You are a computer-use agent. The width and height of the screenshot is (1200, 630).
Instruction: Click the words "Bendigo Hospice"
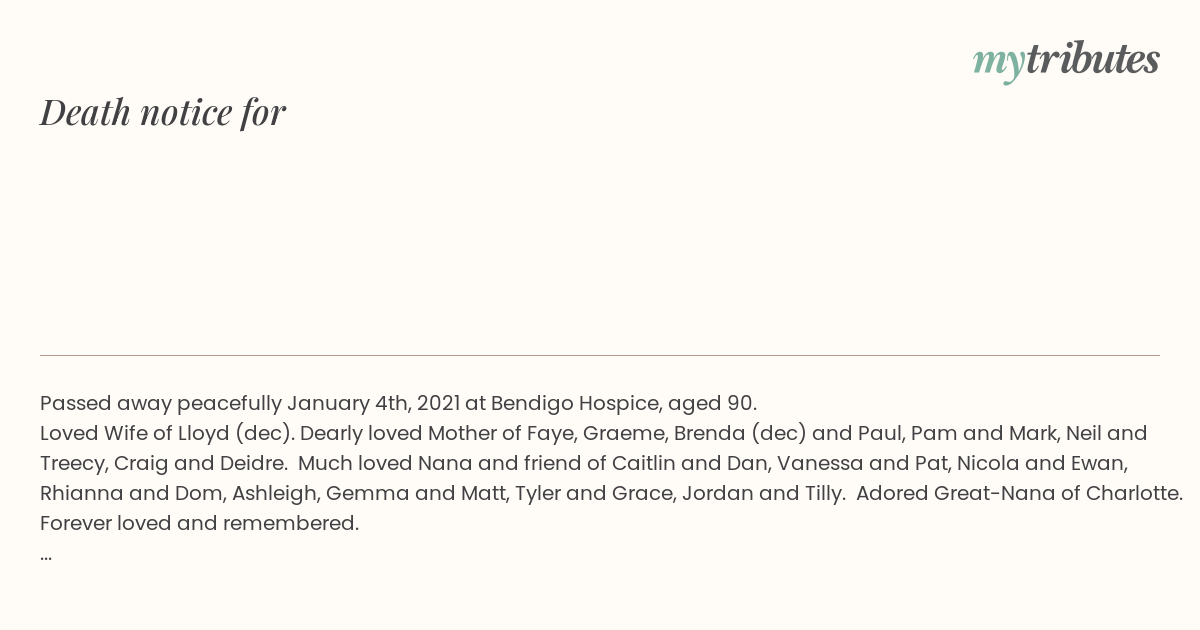point(576,404)
